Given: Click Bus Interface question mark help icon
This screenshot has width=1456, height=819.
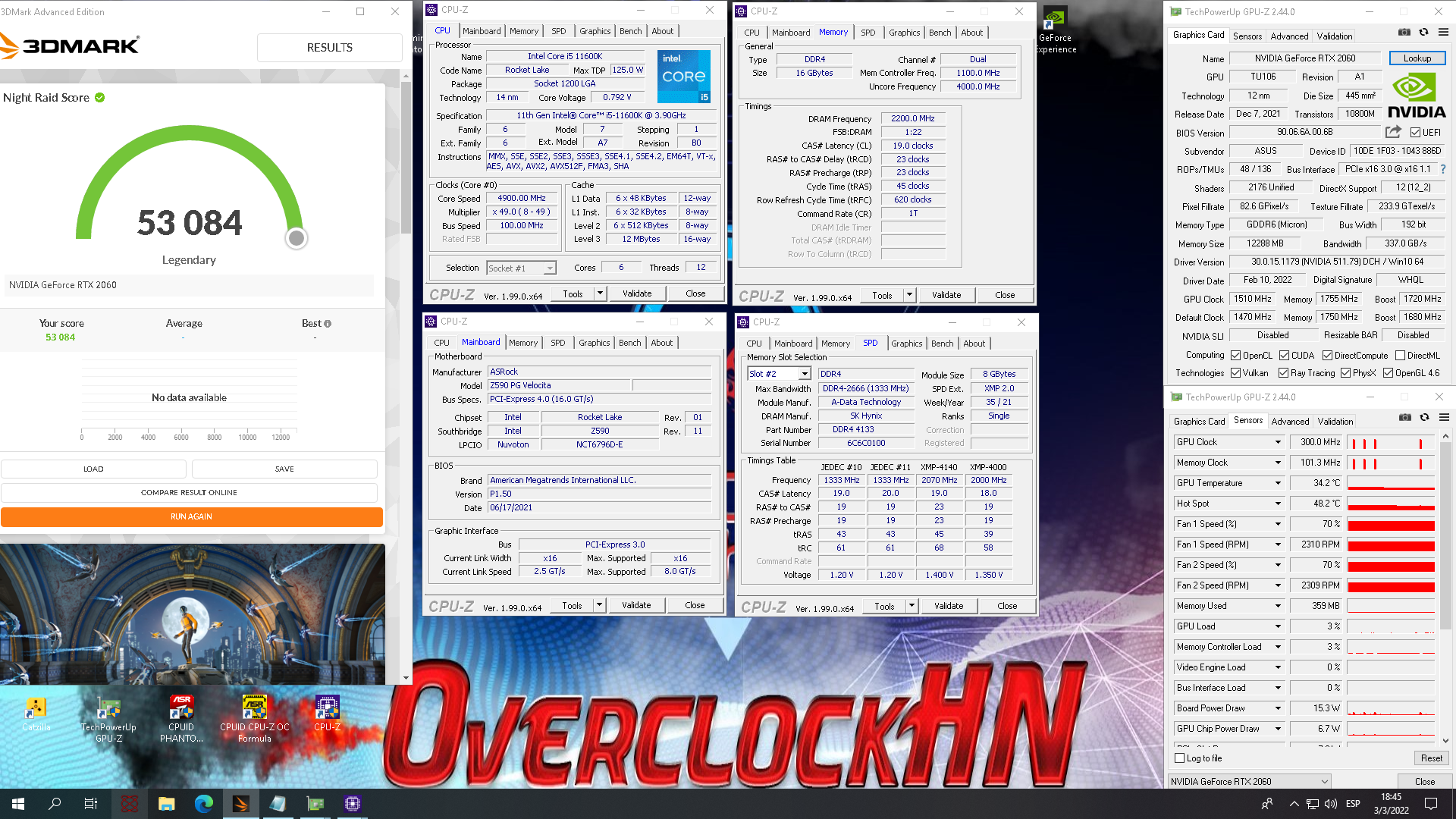Looking at the screenshot, I should tap(1443, 170).
